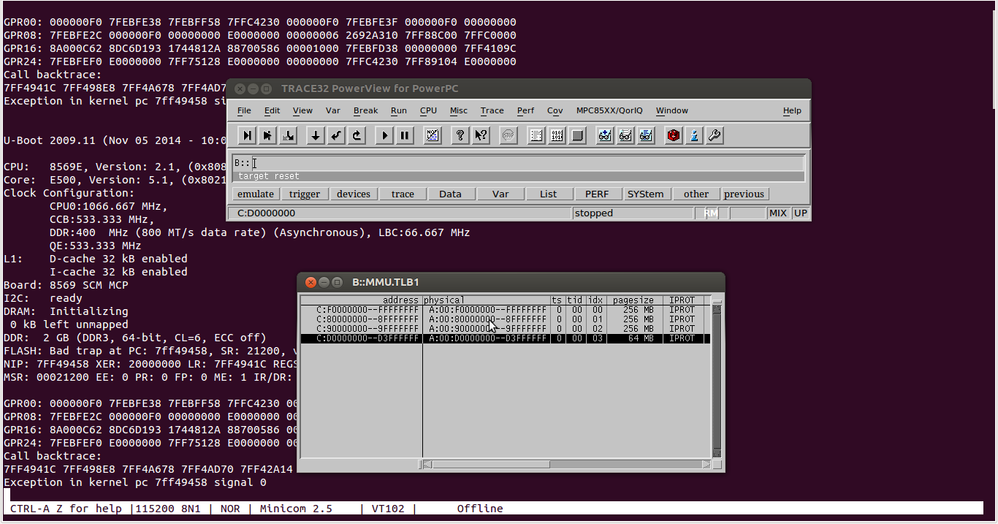Click the Up circular-arrow toolbar icon

pyautogui.click(x=357, y=135)
